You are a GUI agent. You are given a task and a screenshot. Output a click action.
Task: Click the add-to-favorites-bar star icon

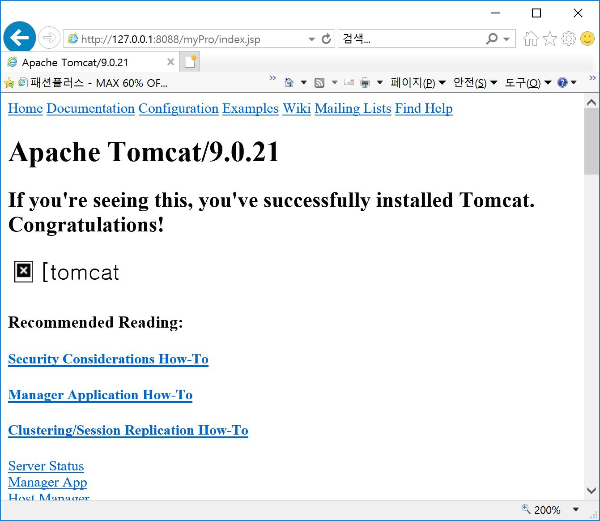9,82
